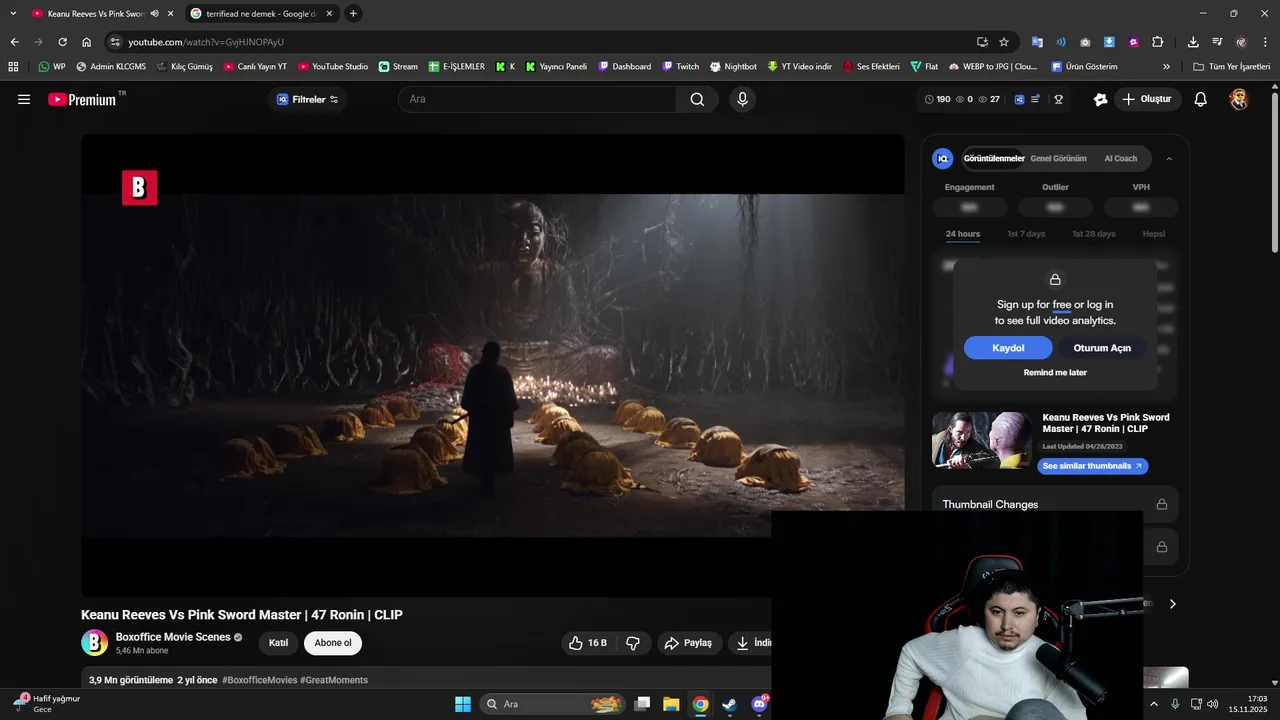
Task: Click the right chevron arrow below vidIQ panel
Action: (1173, 604)
